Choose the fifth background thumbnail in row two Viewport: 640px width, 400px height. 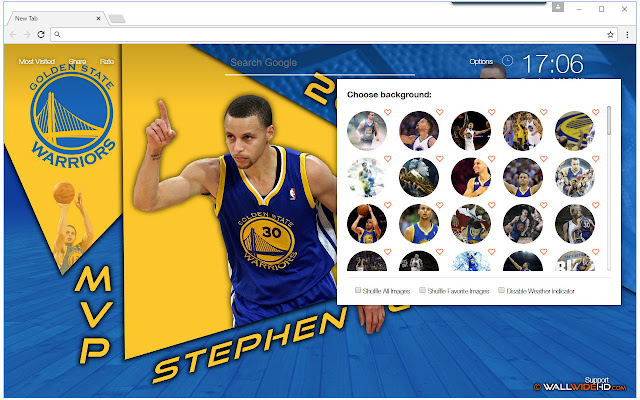575,178
